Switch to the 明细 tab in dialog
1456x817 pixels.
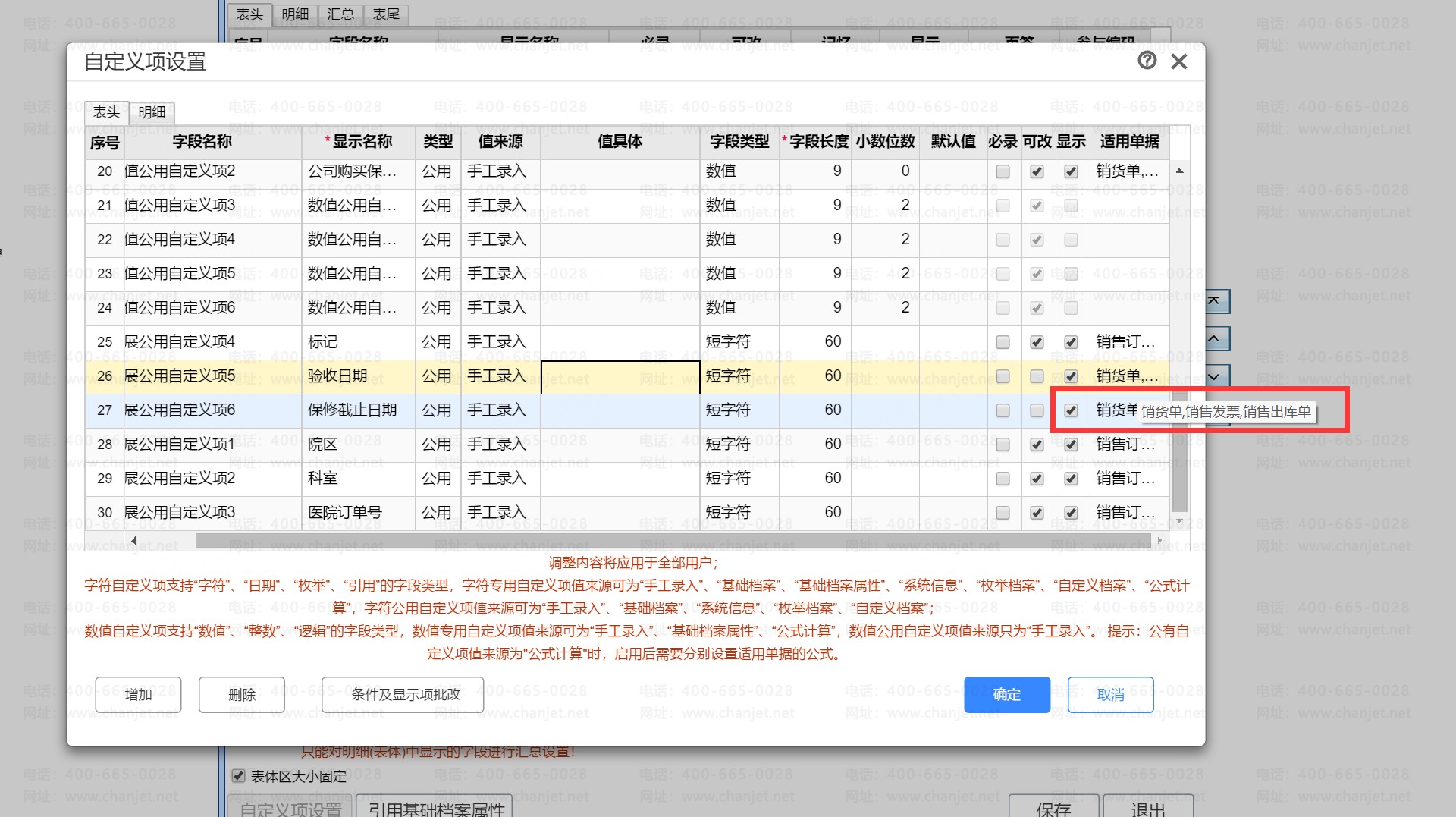[152, 112]
